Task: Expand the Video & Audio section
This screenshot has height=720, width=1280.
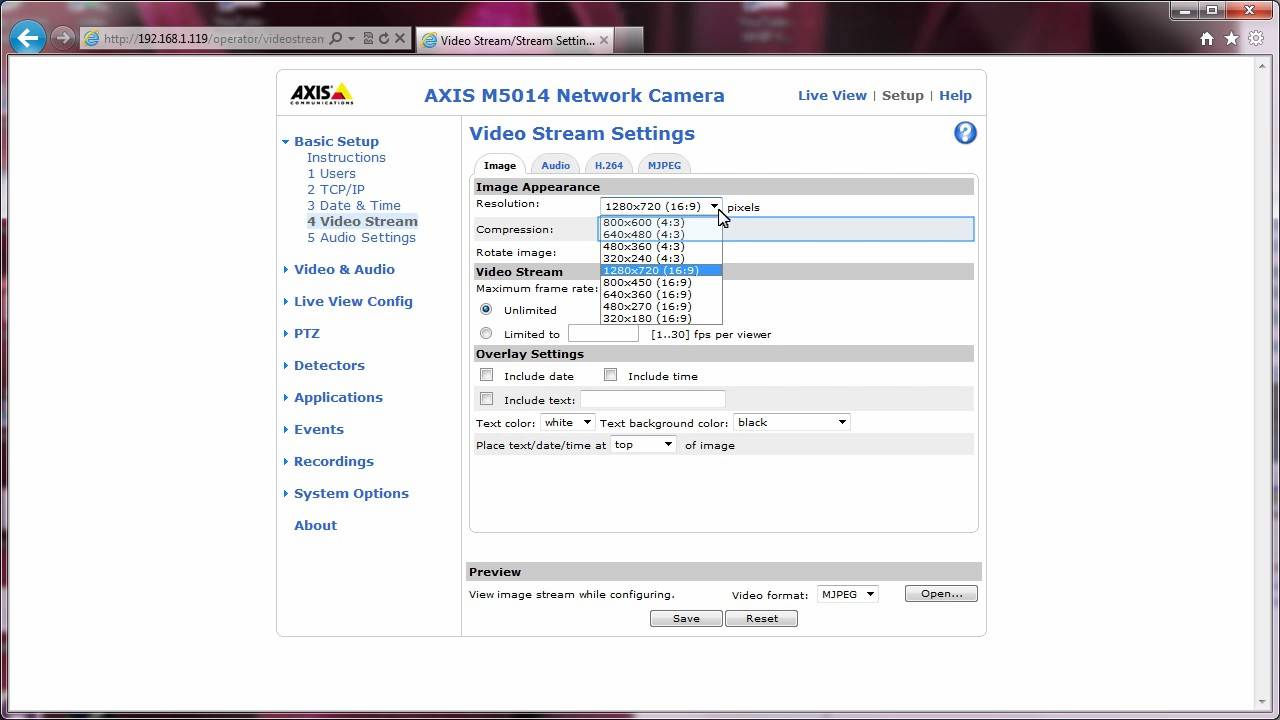Action: click(x=344, y=269)
